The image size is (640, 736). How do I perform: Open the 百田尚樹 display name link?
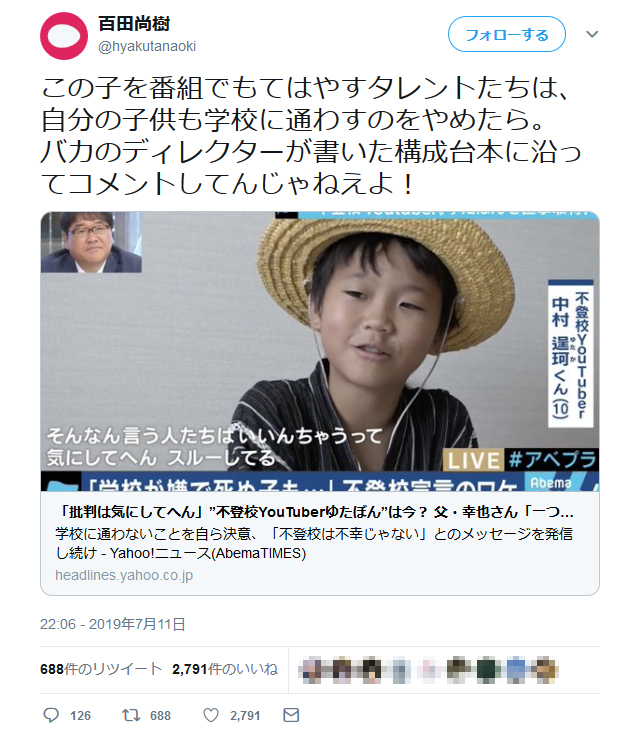[133, 23]
